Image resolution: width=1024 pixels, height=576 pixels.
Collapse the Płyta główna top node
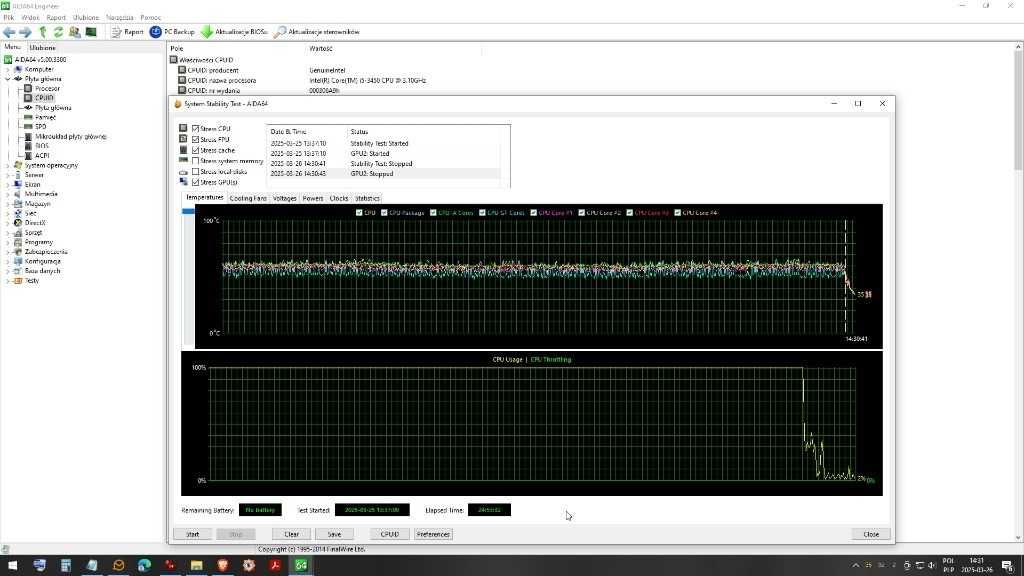tap(8, 79)
